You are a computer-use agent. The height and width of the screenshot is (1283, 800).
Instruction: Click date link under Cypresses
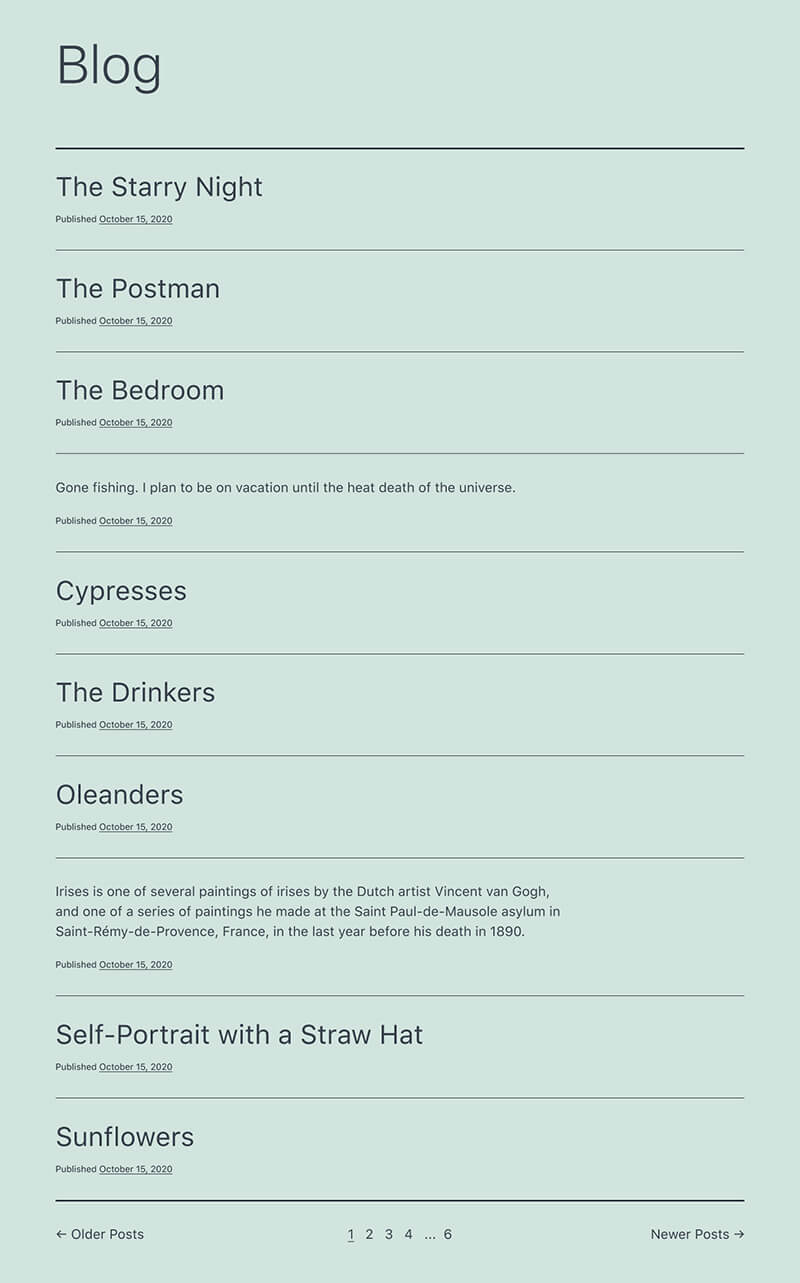tap(135, 623)
